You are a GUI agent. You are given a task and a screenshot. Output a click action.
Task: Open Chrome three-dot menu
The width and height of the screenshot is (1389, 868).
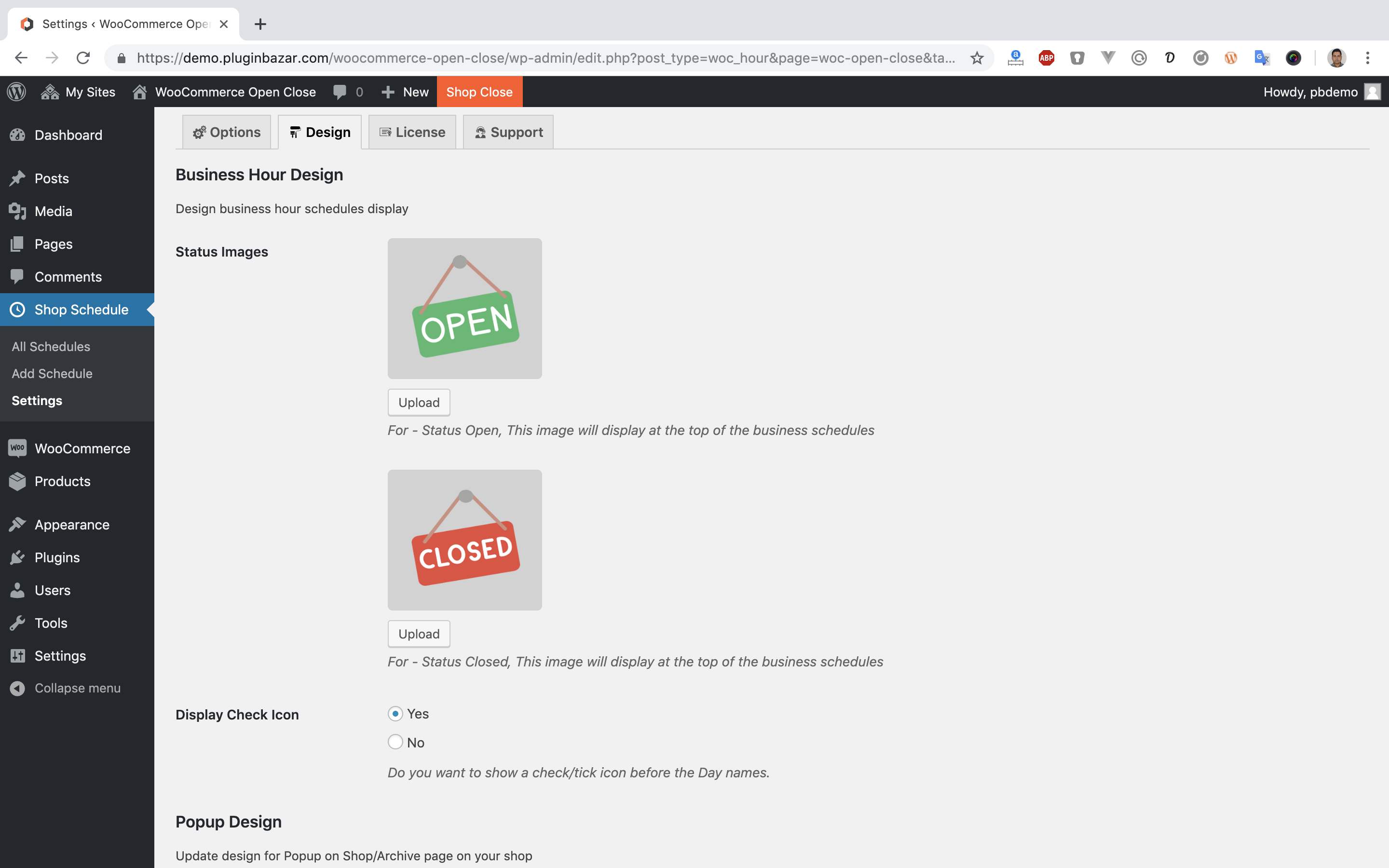(1367, 58)
